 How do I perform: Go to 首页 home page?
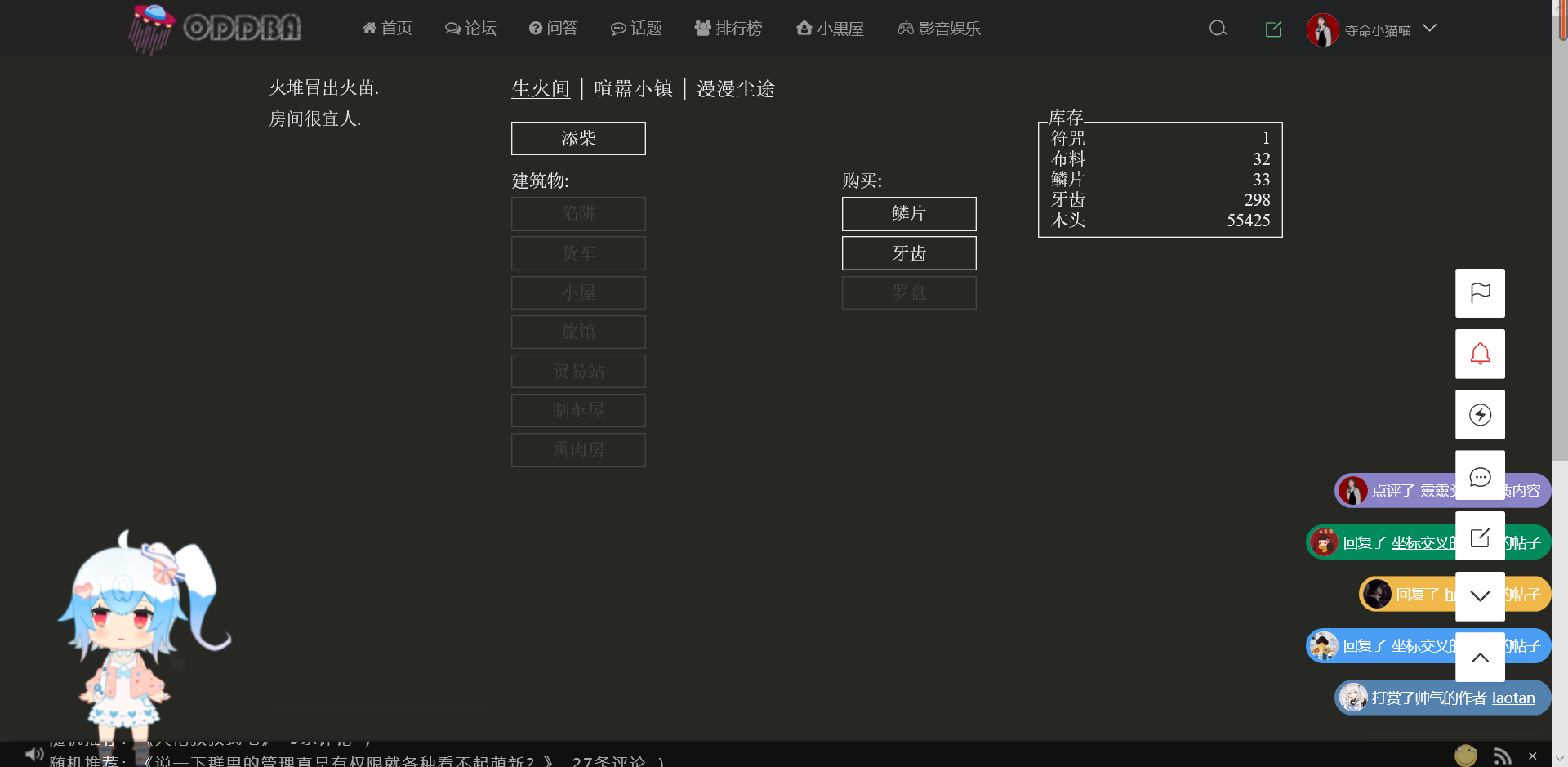point(387,29)
